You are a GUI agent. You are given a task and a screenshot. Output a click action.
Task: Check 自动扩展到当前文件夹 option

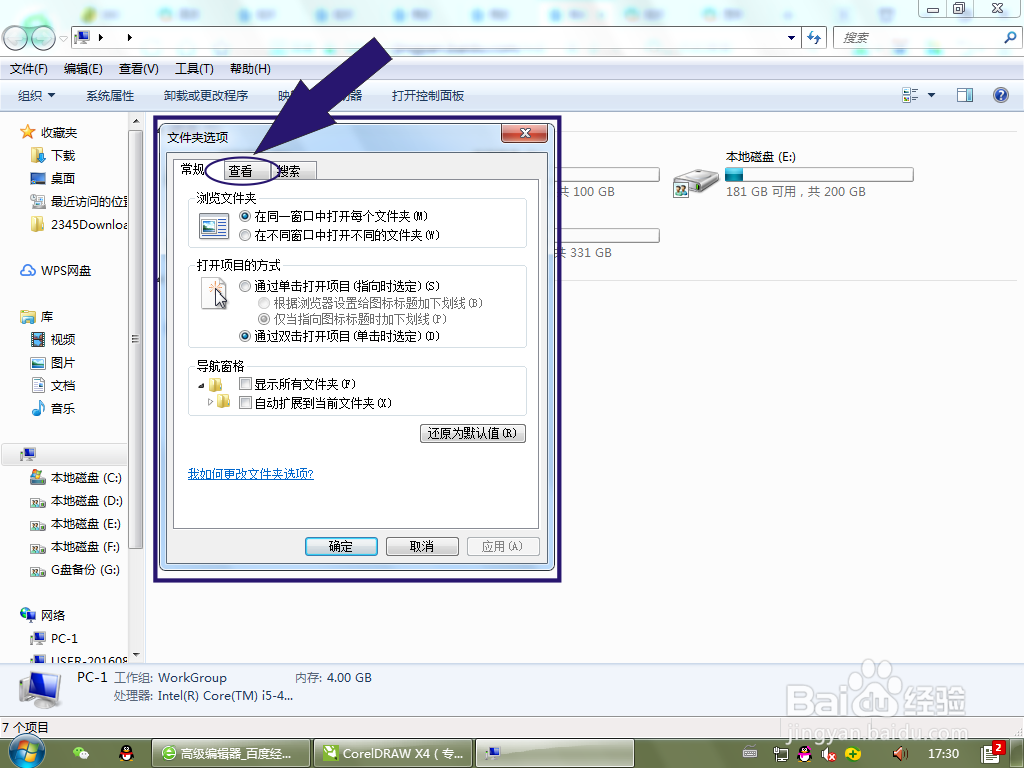[x=245, y=402]
